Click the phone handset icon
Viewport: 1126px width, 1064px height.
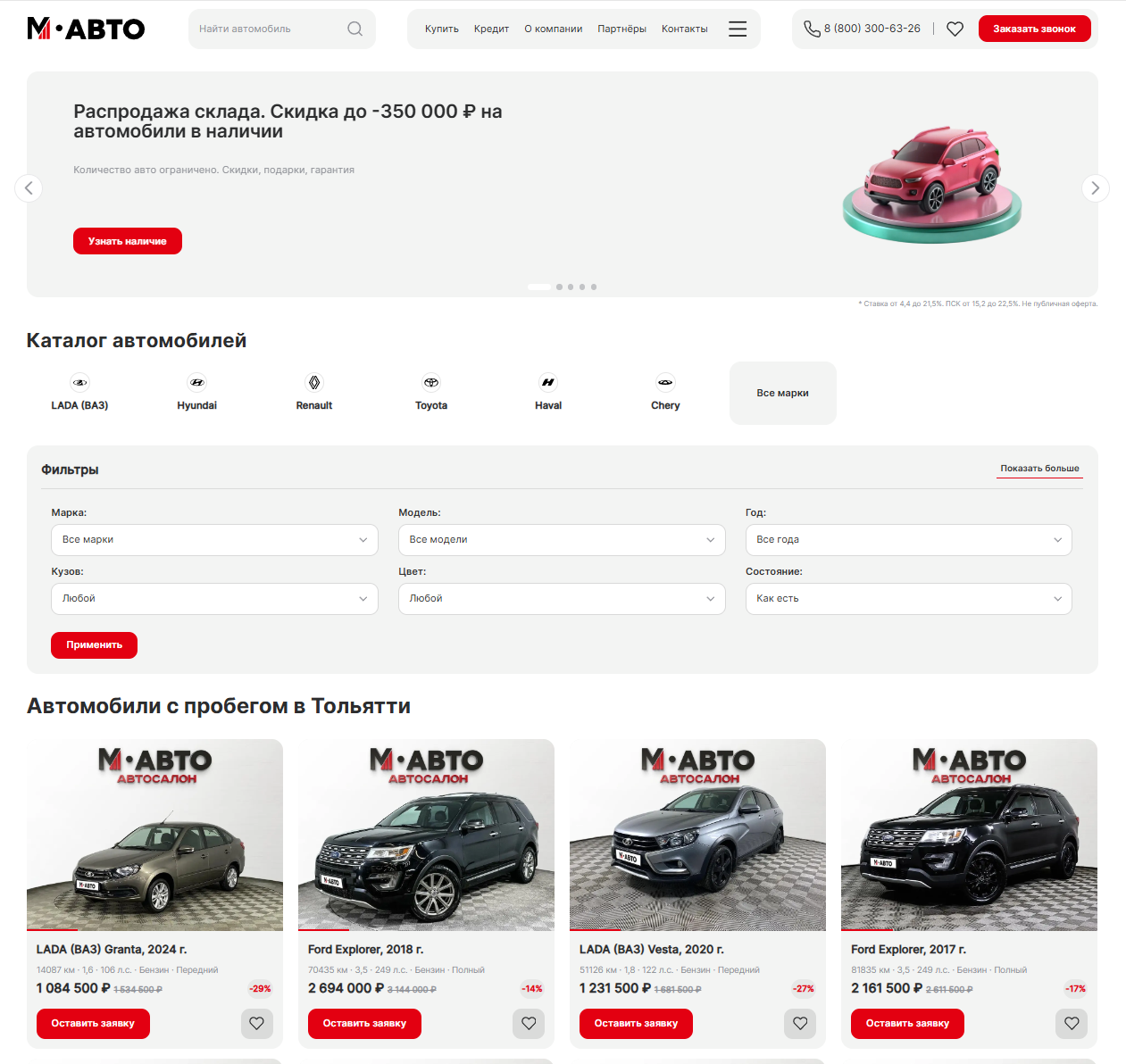[x=812, y=29]
